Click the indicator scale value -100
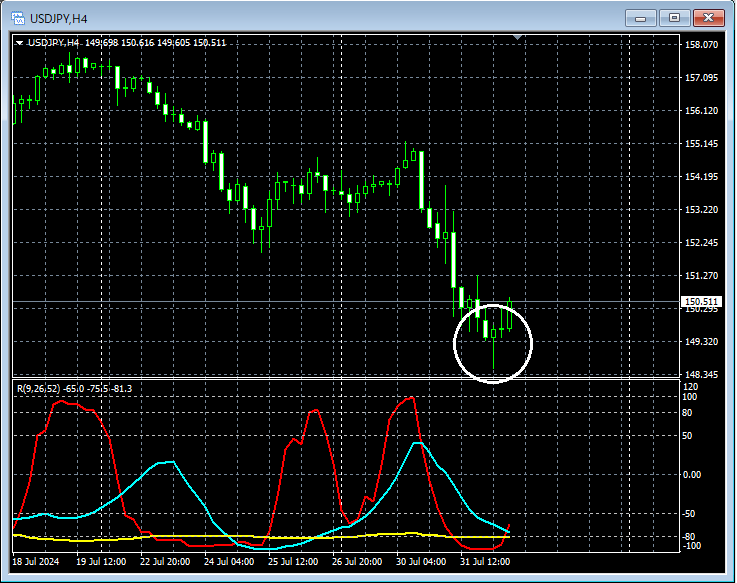The width and height of the screenshot is (737, 583). pos(690,546)
